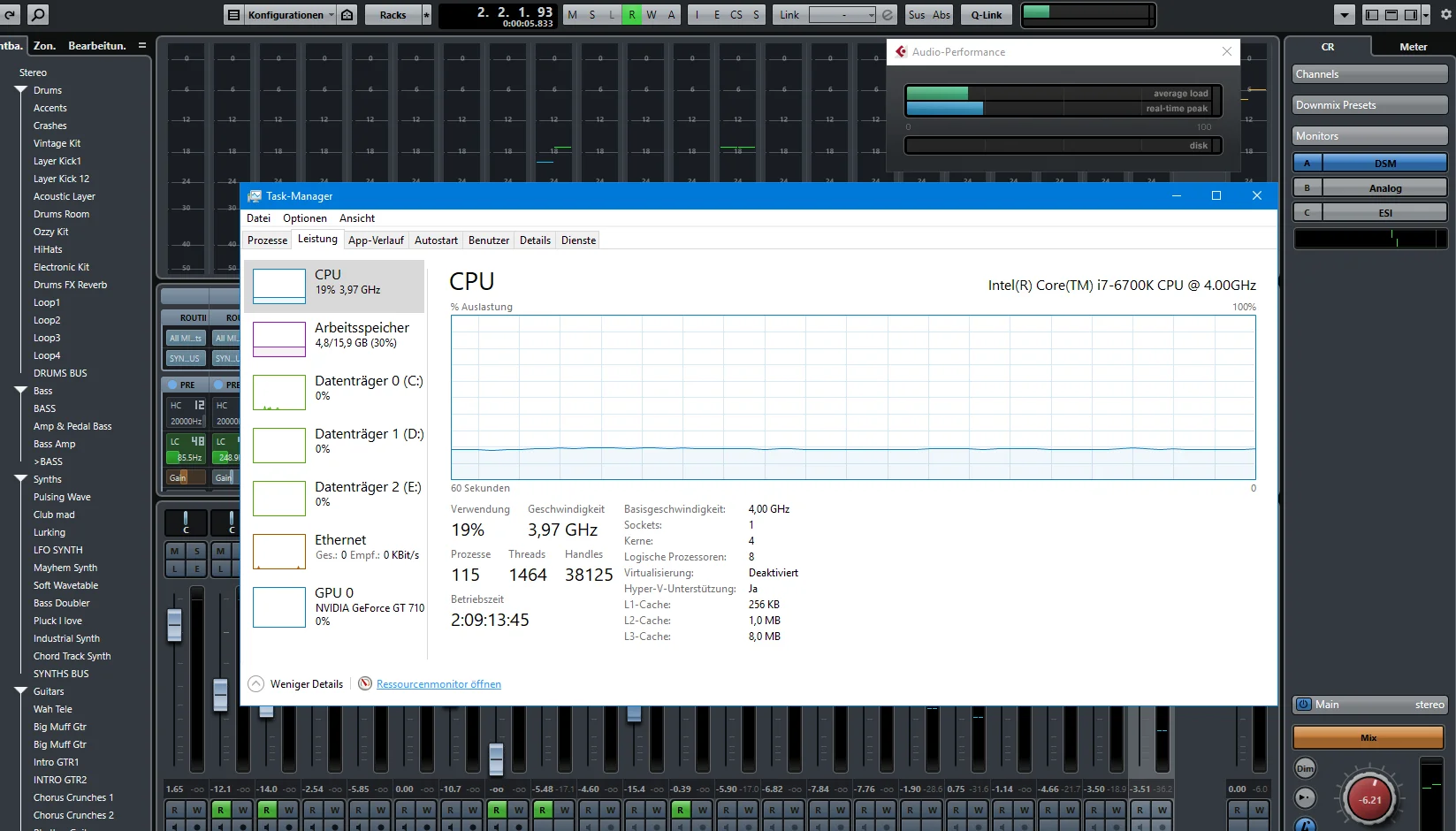Click the Ressourcenmonitor öffnen link

tap(438, 684)
